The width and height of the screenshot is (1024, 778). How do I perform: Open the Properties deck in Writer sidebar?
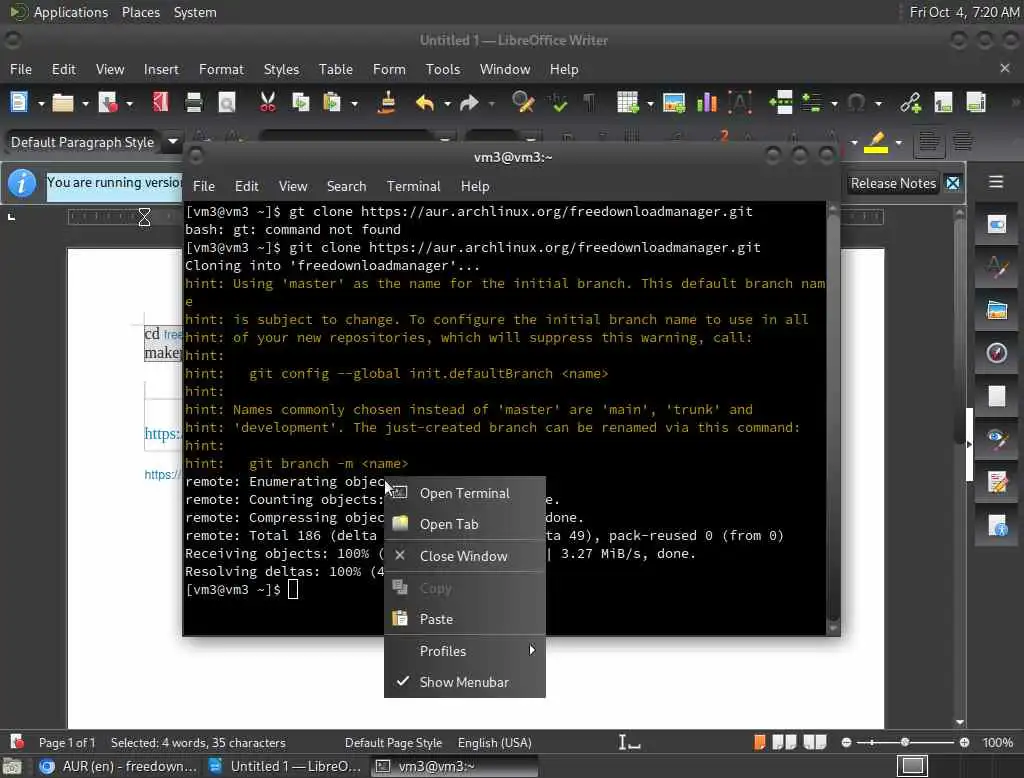(x=997, y=225)
